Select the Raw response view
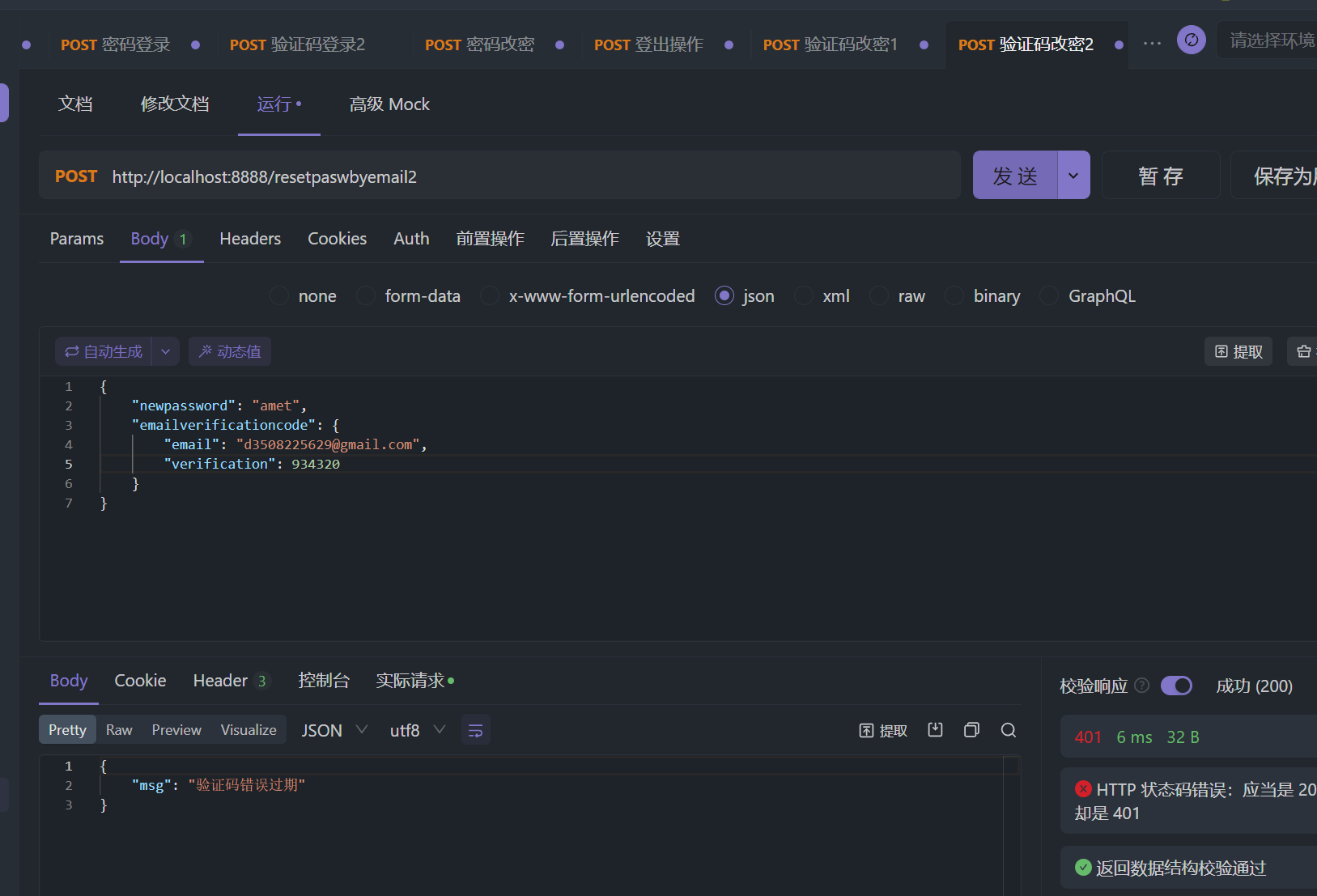Screen dimensions: 1317x896 (119, 730)
